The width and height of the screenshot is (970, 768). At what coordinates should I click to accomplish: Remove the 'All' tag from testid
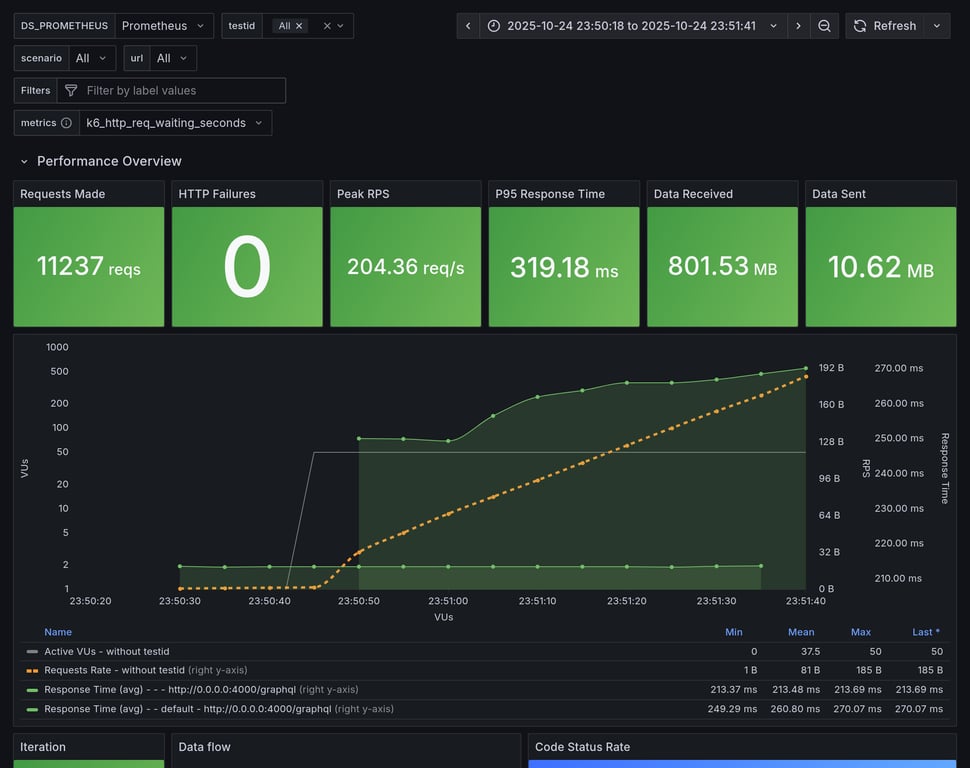[299, 26]
